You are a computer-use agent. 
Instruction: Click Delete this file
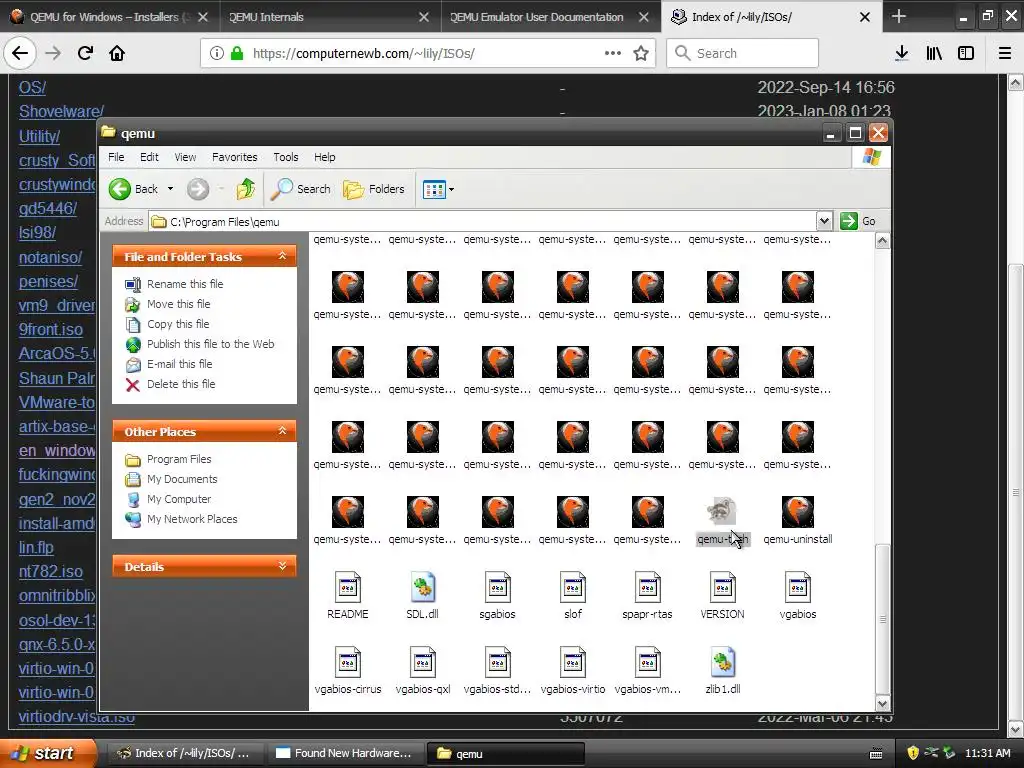(x=181, y=384)
